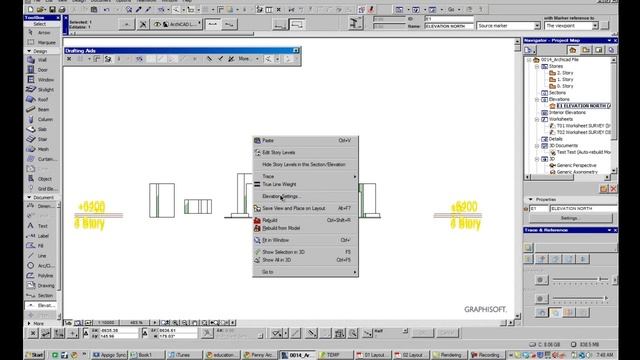Expand the More section of Toolbox

29,323
